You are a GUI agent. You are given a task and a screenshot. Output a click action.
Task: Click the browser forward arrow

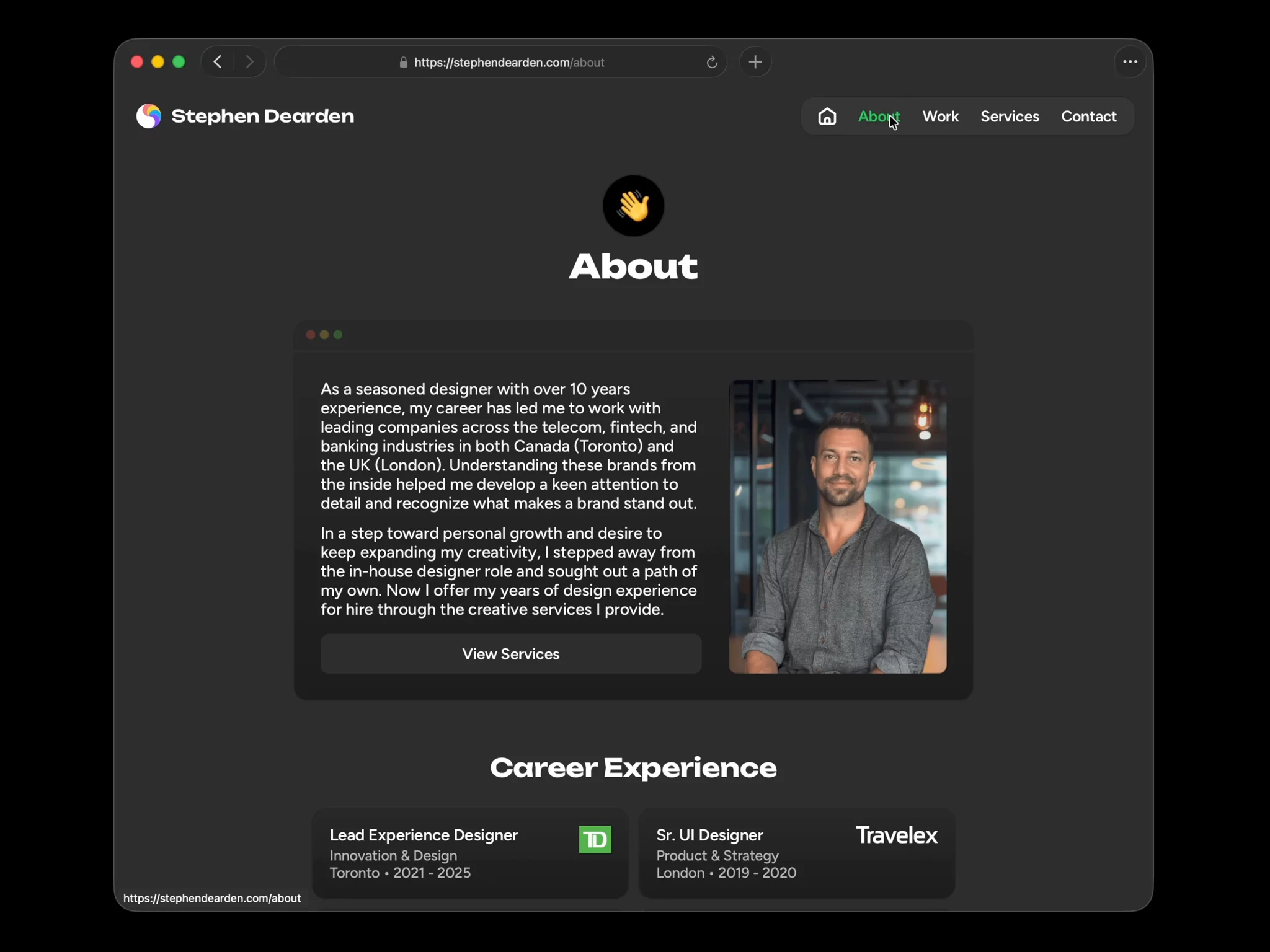(249, 62)
